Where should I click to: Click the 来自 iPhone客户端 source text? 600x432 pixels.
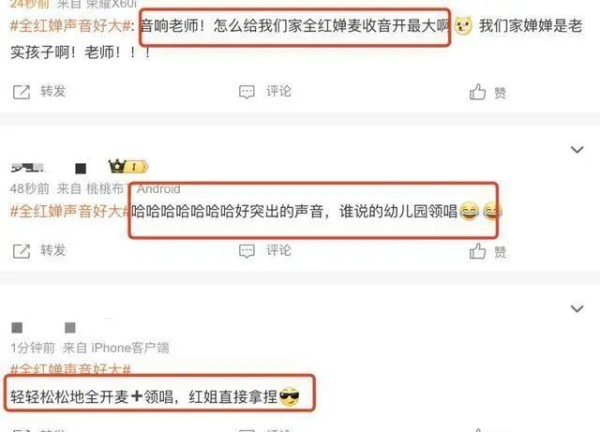[116, 348]
